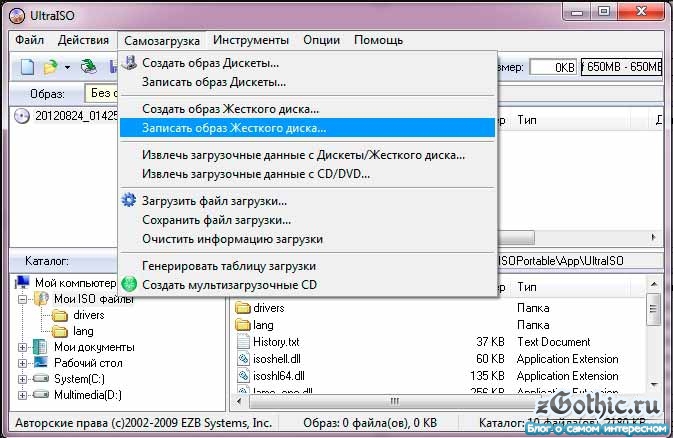The width and height of the screenshot is (673, 438).
Task: Open the Помощь menu
Action: point(379,40)
